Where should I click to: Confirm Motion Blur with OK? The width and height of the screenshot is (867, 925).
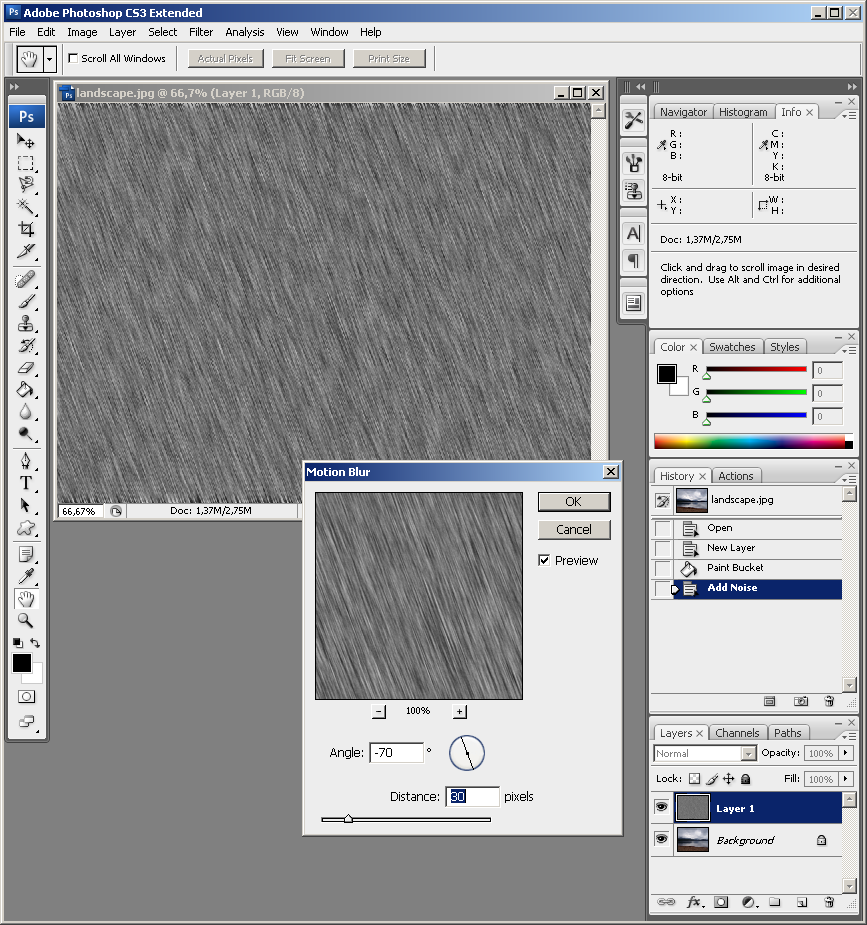[x=573, y=501]
